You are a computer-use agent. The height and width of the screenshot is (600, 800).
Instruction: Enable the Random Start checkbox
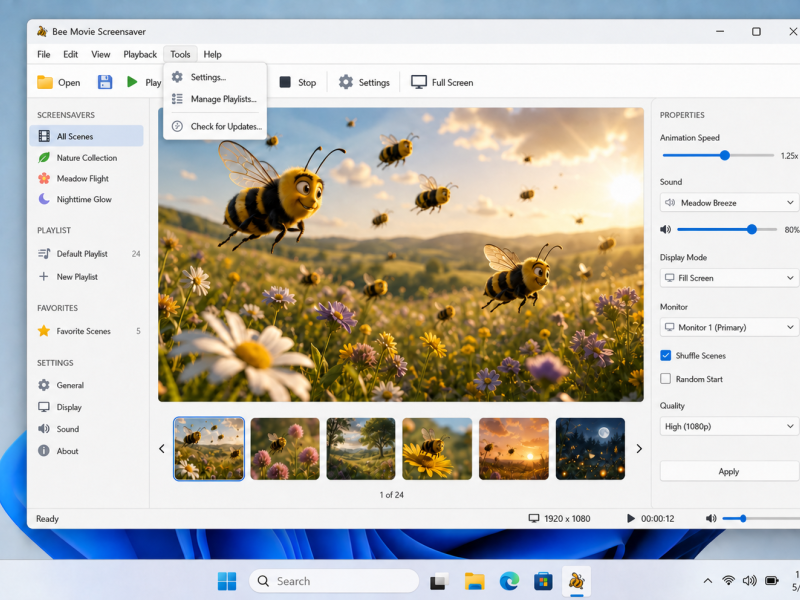[665, 379]
